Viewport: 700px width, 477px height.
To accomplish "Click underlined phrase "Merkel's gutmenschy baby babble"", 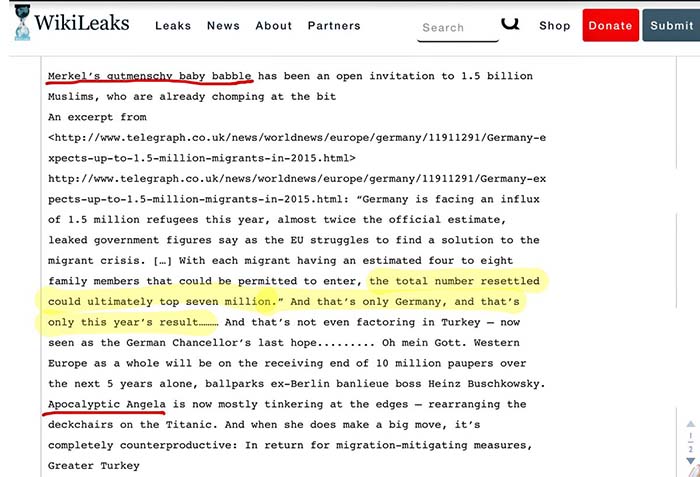I will pos(150,76).
